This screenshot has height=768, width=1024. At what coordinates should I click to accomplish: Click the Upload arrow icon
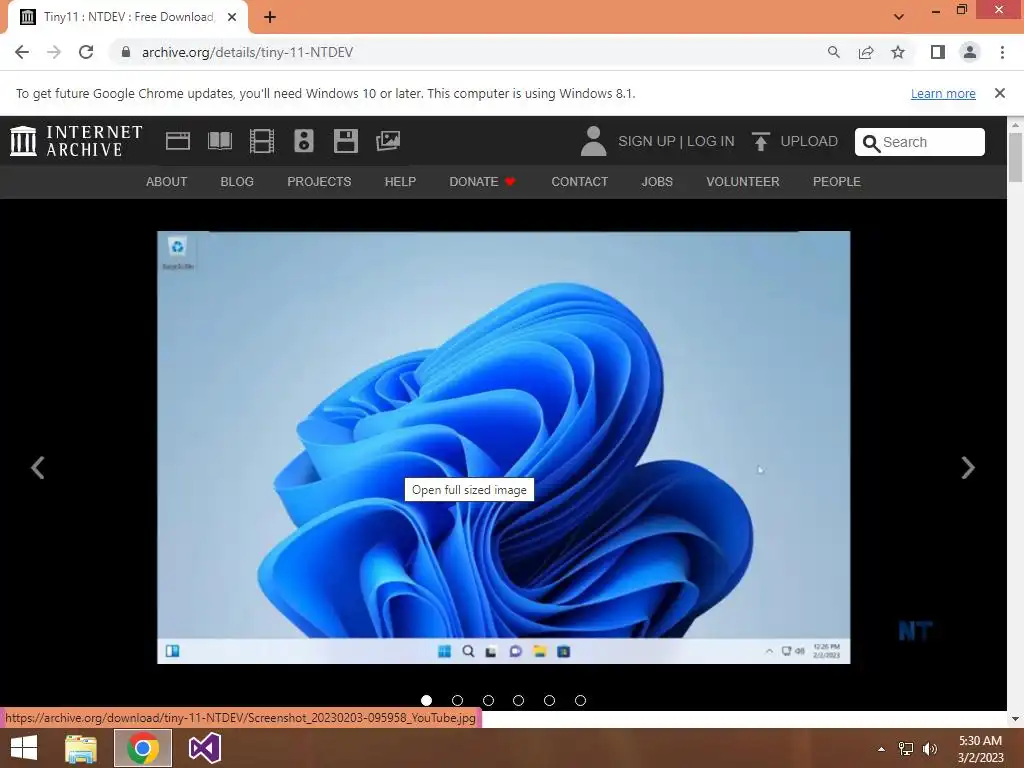coord(760,141)
